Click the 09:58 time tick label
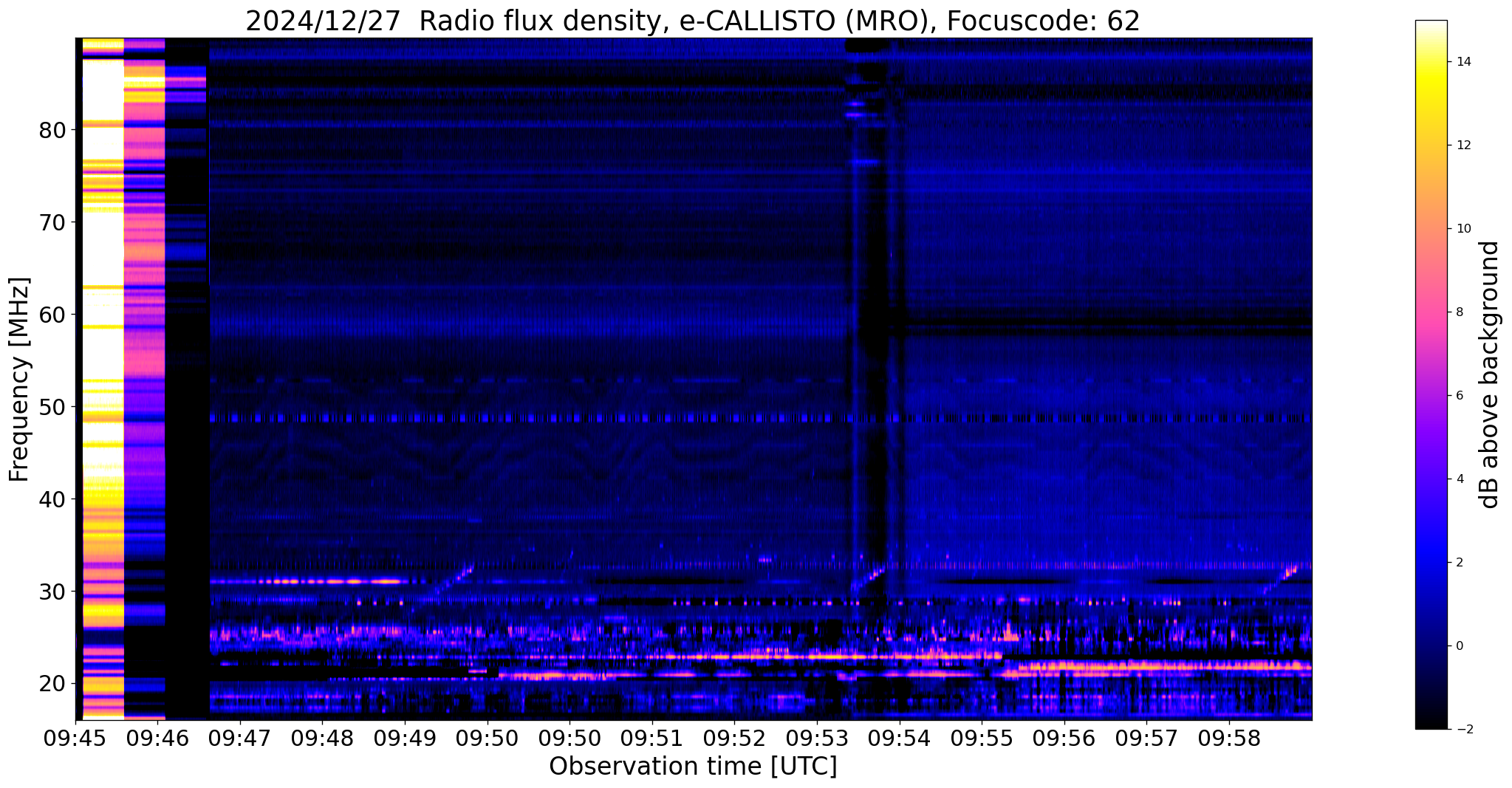1512x788 pixels. tap(1228, 739)
